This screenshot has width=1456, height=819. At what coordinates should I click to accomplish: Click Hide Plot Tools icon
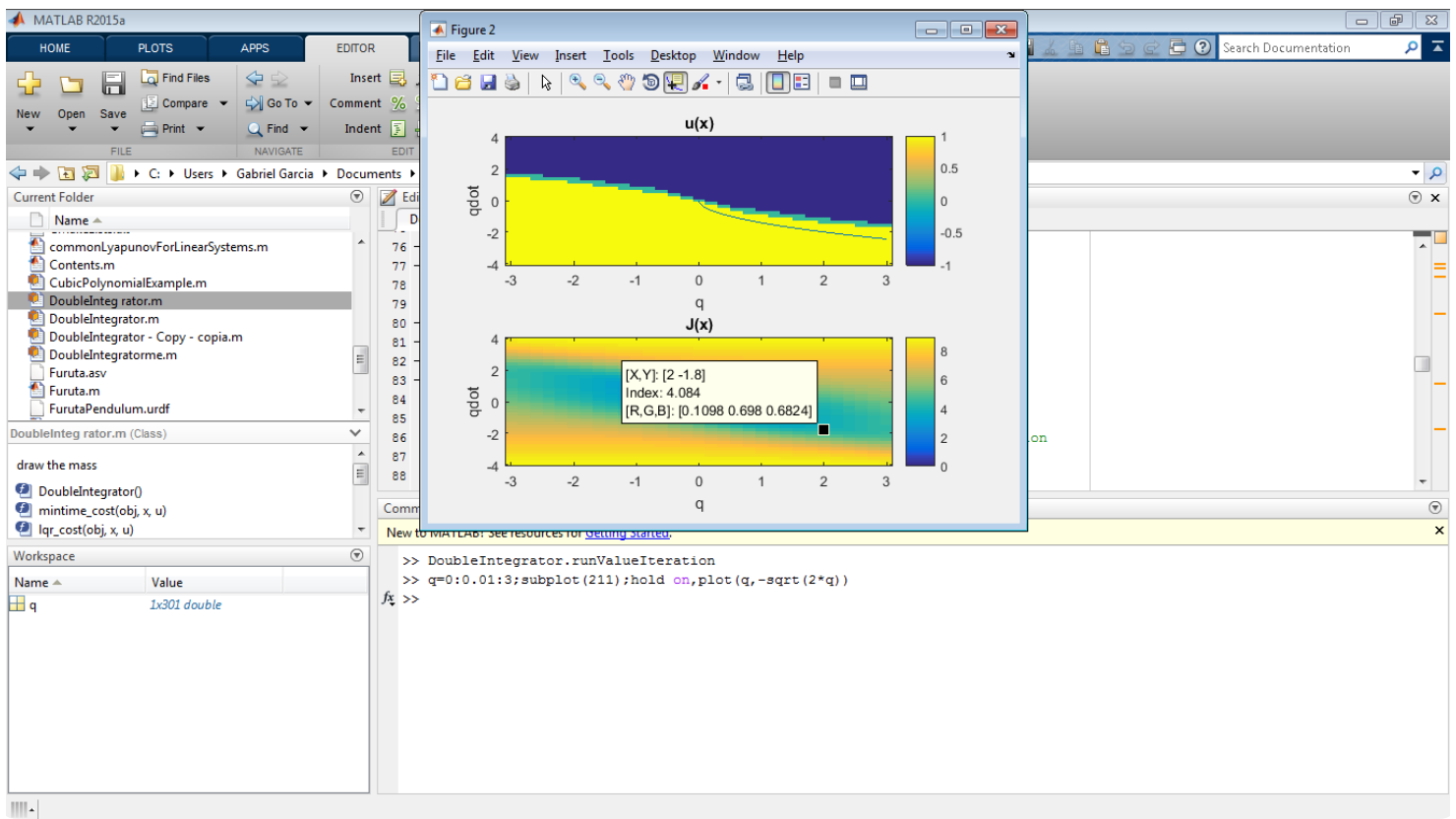coord(834,83)
